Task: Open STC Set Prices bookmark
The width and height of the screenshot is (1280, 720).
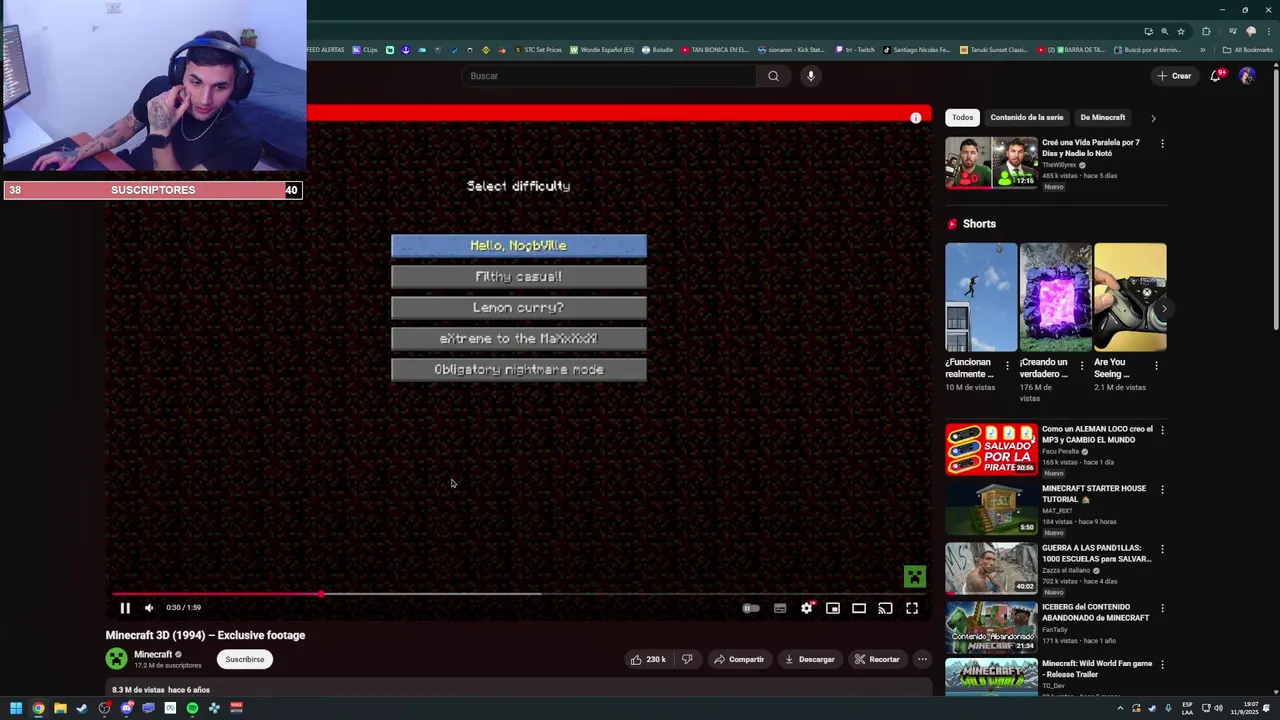Action: 538,50
